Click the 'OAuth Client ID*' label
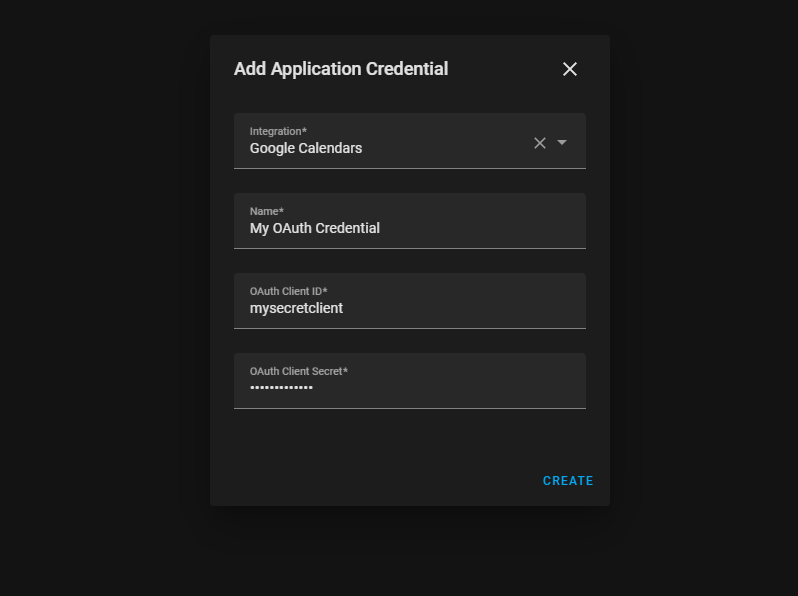The image size is (798, 596). [289, 291]
